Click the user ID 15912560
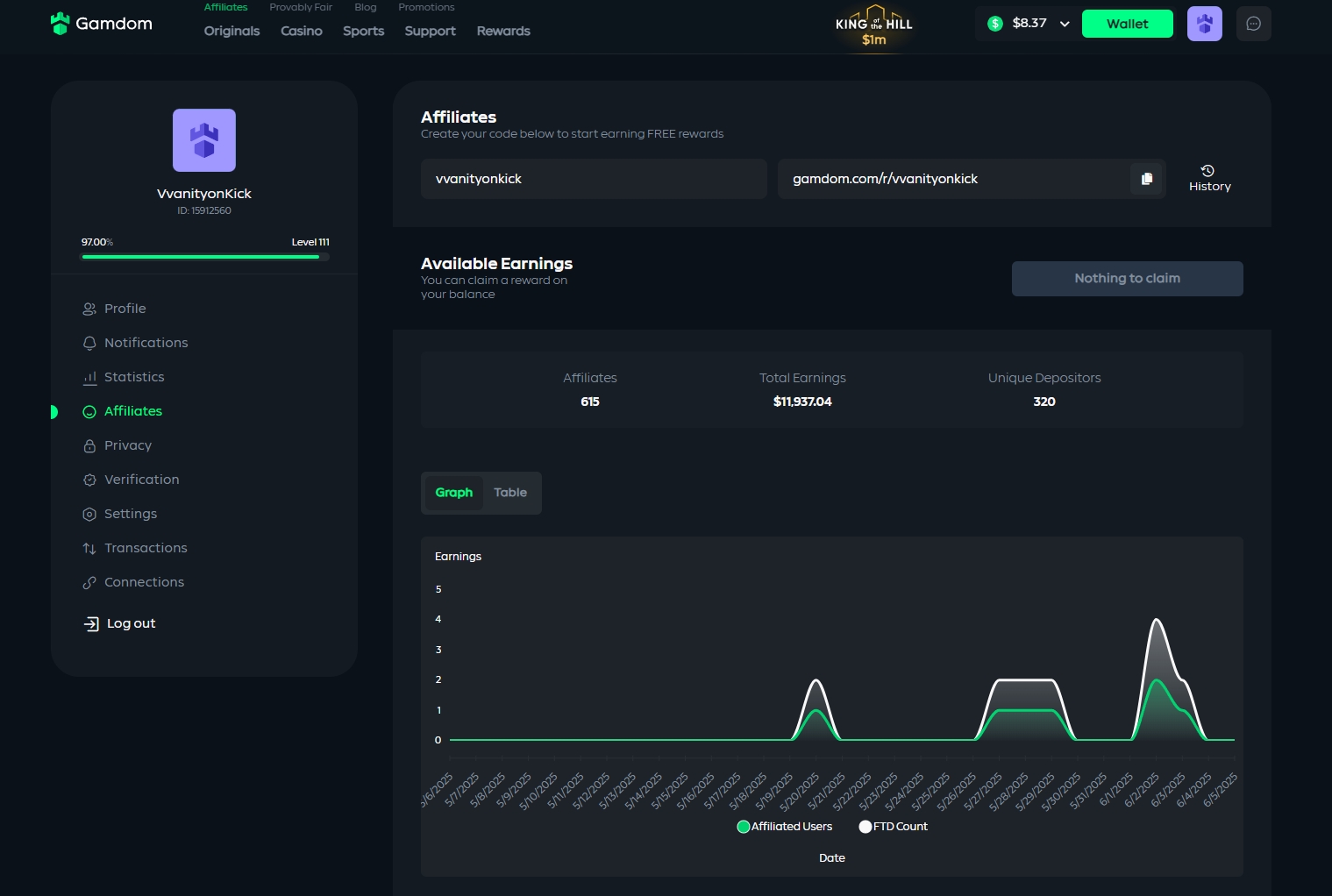This screenshot has width=1332, height=896. 204,210
